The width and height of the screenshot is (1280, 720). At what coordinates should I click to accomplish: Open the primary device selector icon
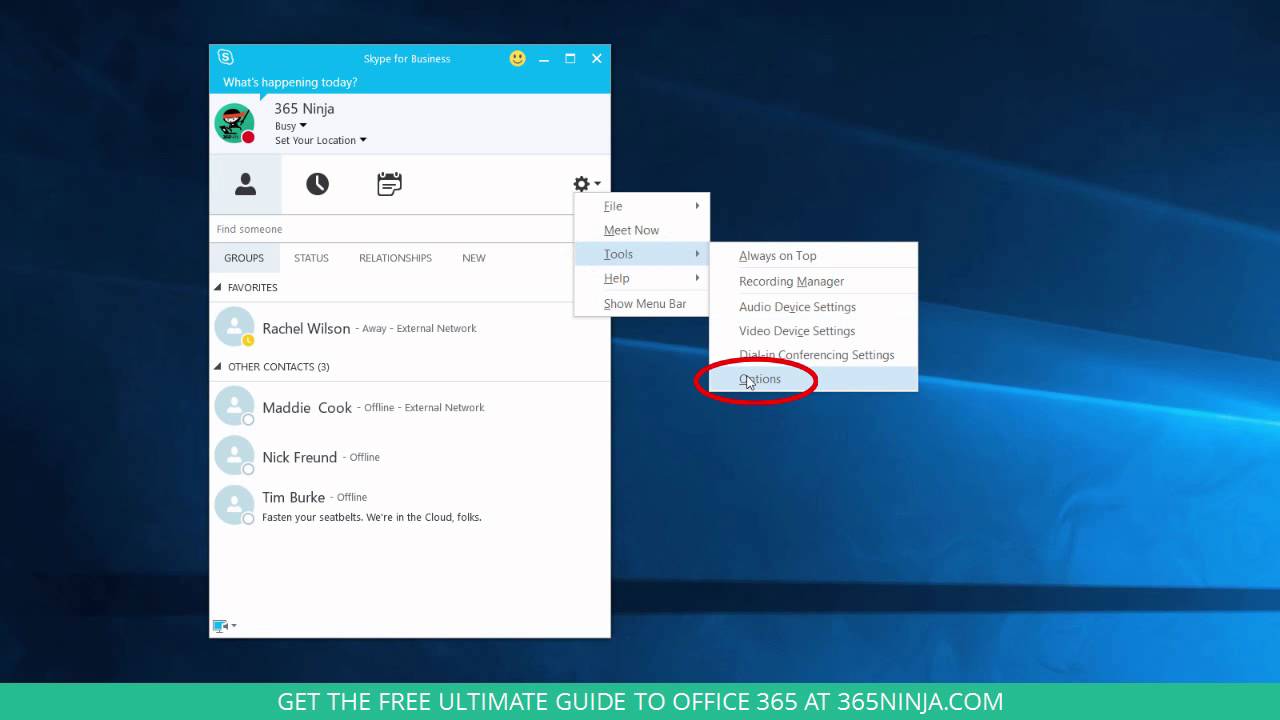click(x=224, y=626)
